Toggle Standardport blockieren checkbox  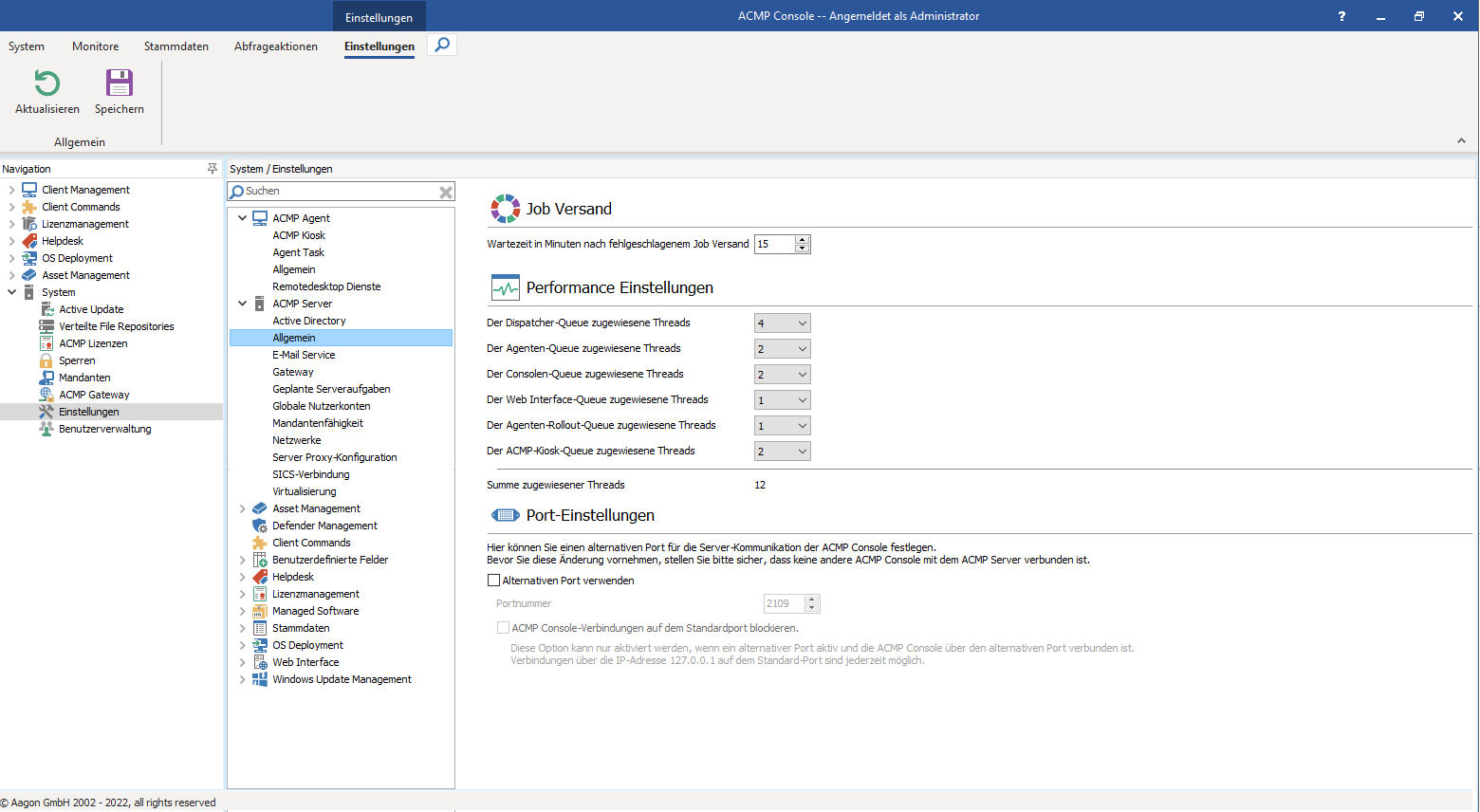504,628
